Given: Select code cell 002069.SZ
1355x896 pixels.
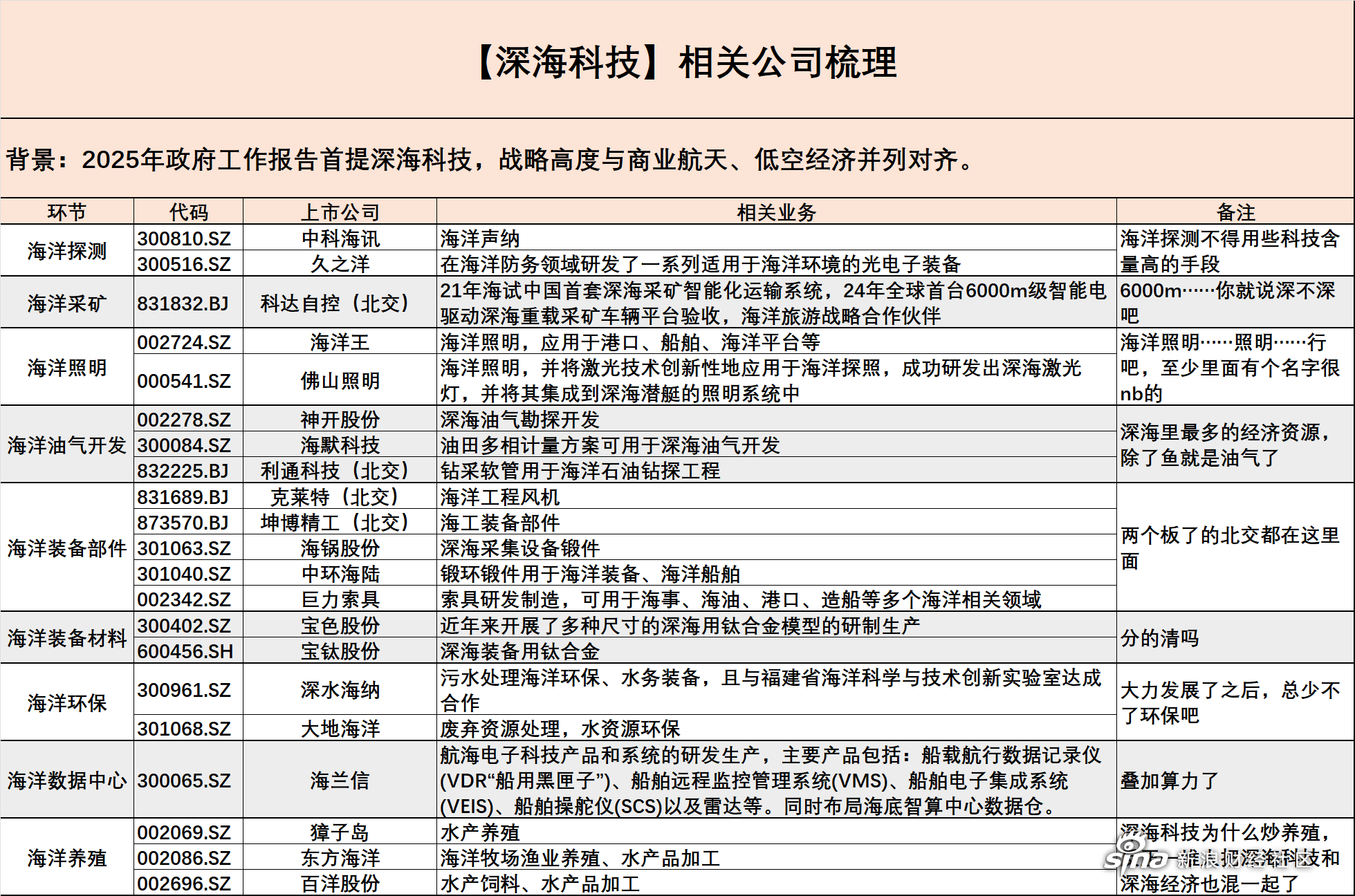Looking at the screenshot, I should point(188,832).
